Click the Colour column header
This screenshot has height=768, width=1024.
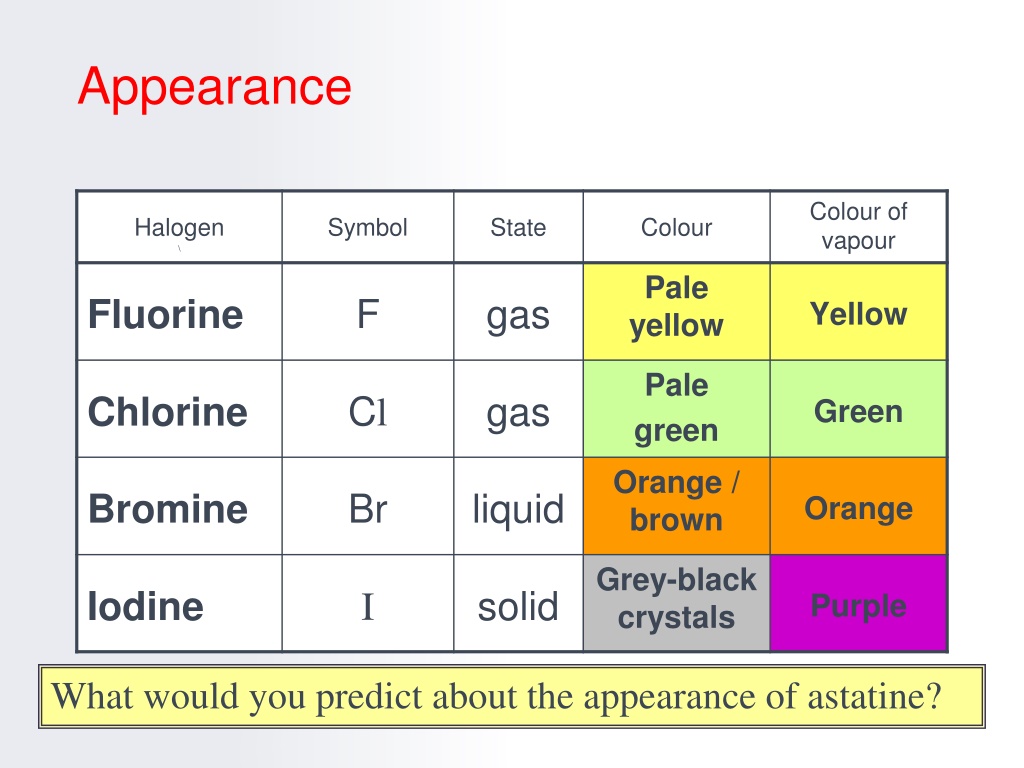(677, 227)
